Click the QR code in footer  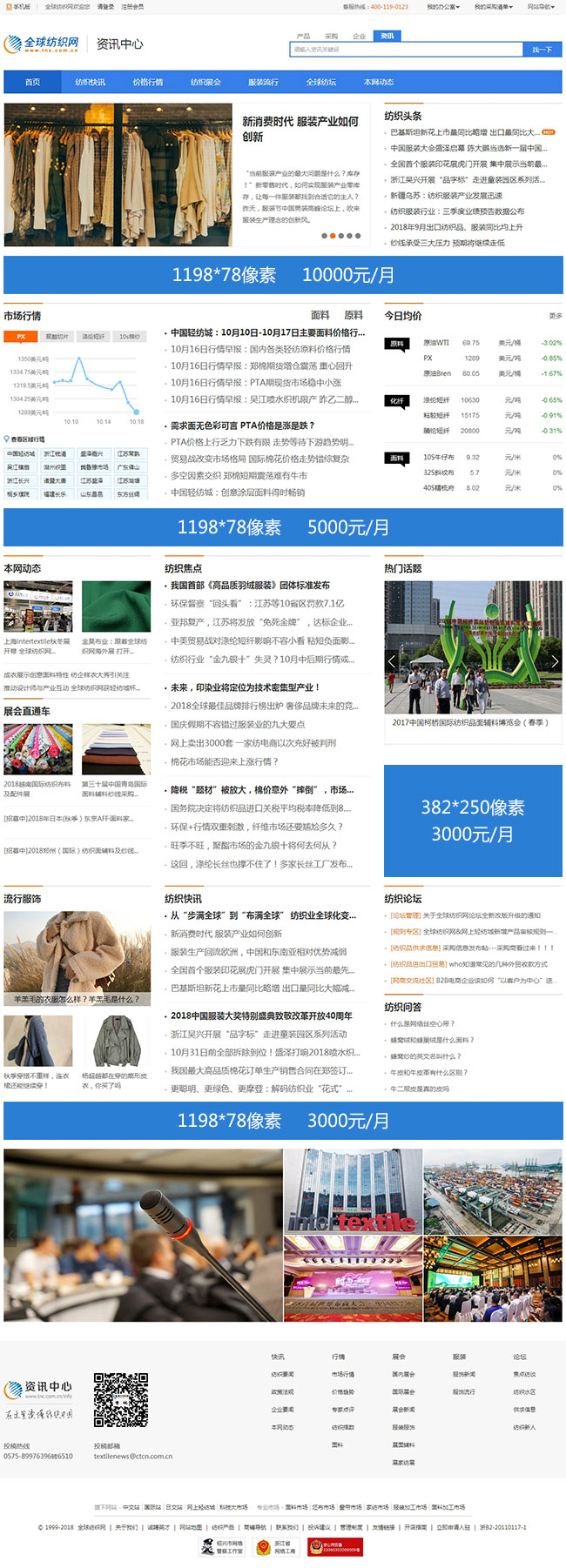(x=120, y=1400)
